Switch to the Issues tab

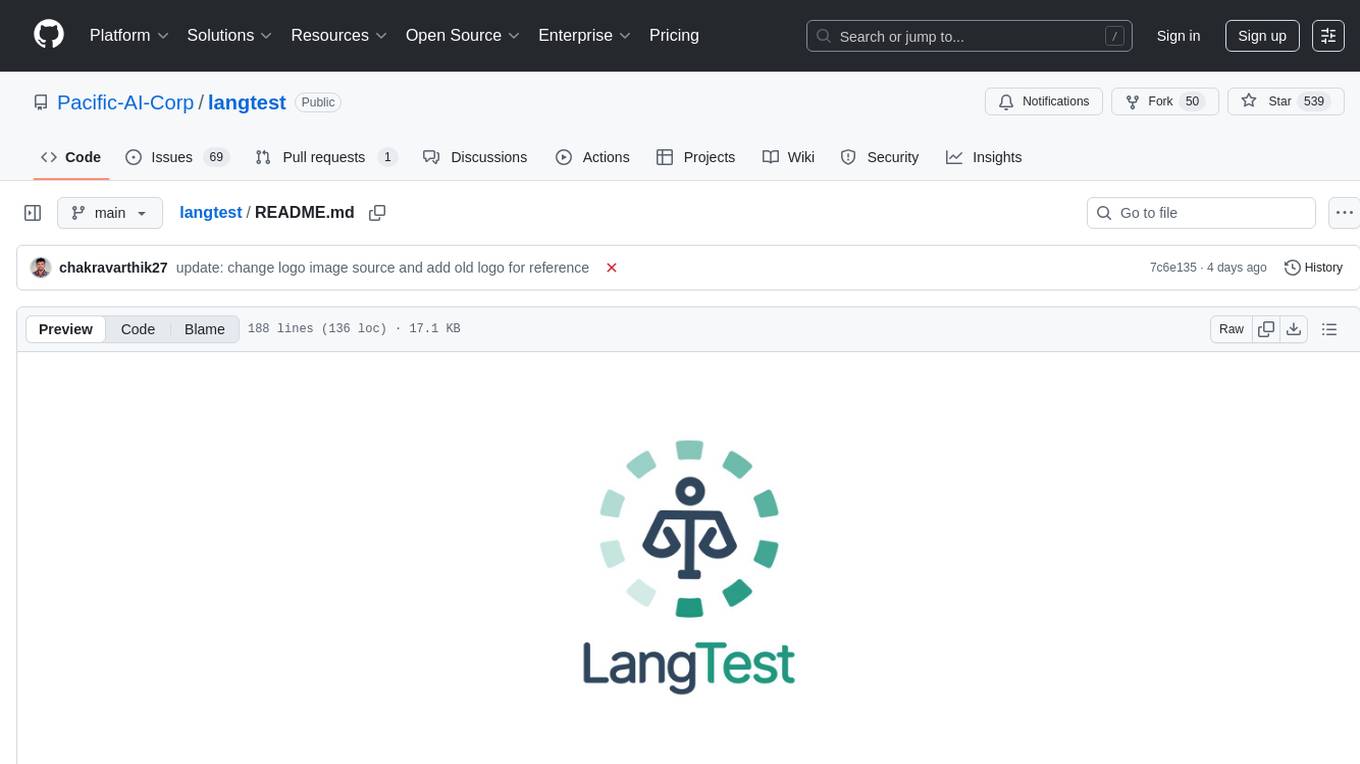(x=177, y=157)
